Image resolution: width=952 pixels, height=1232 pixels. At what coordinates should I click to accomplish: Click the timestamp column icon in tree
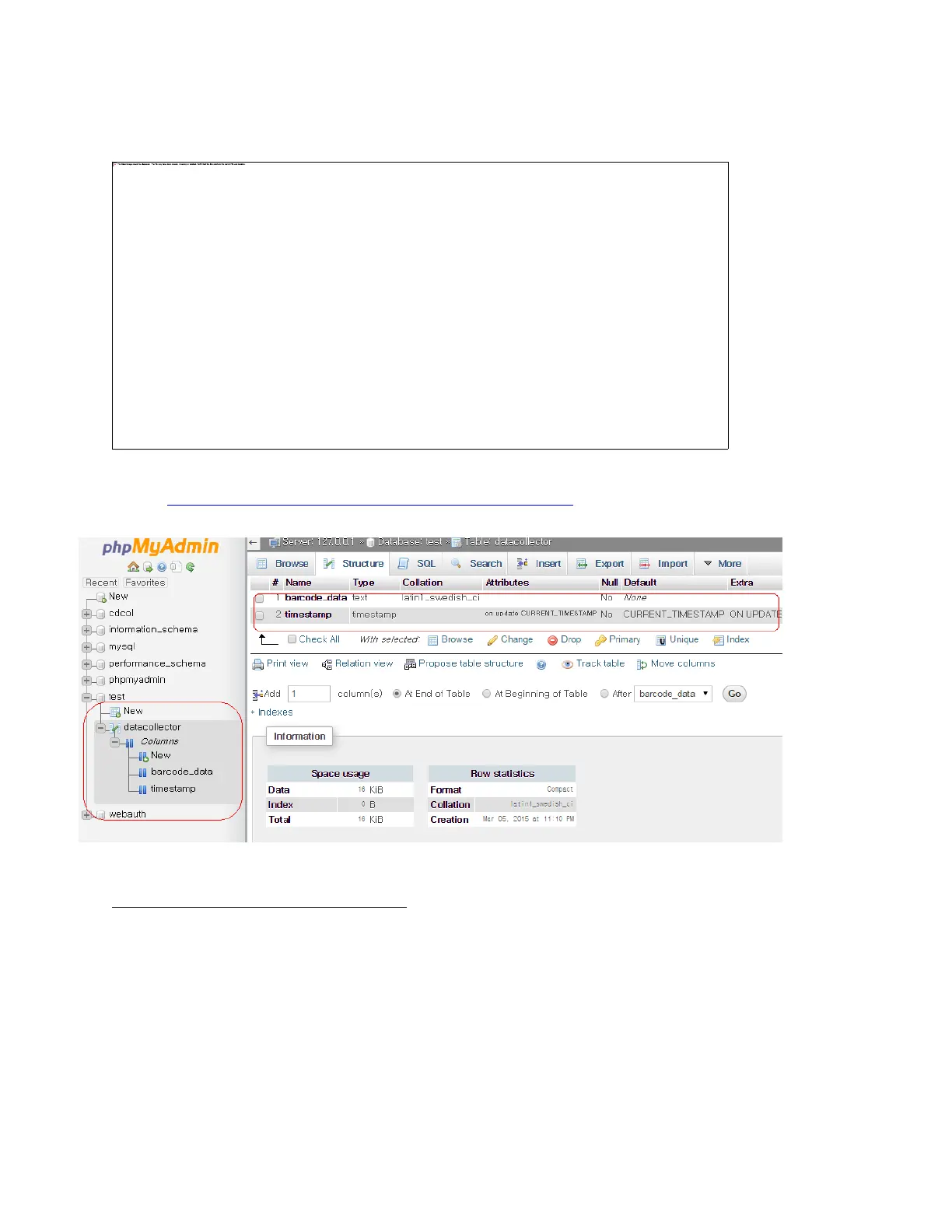(x=142, y=789)
